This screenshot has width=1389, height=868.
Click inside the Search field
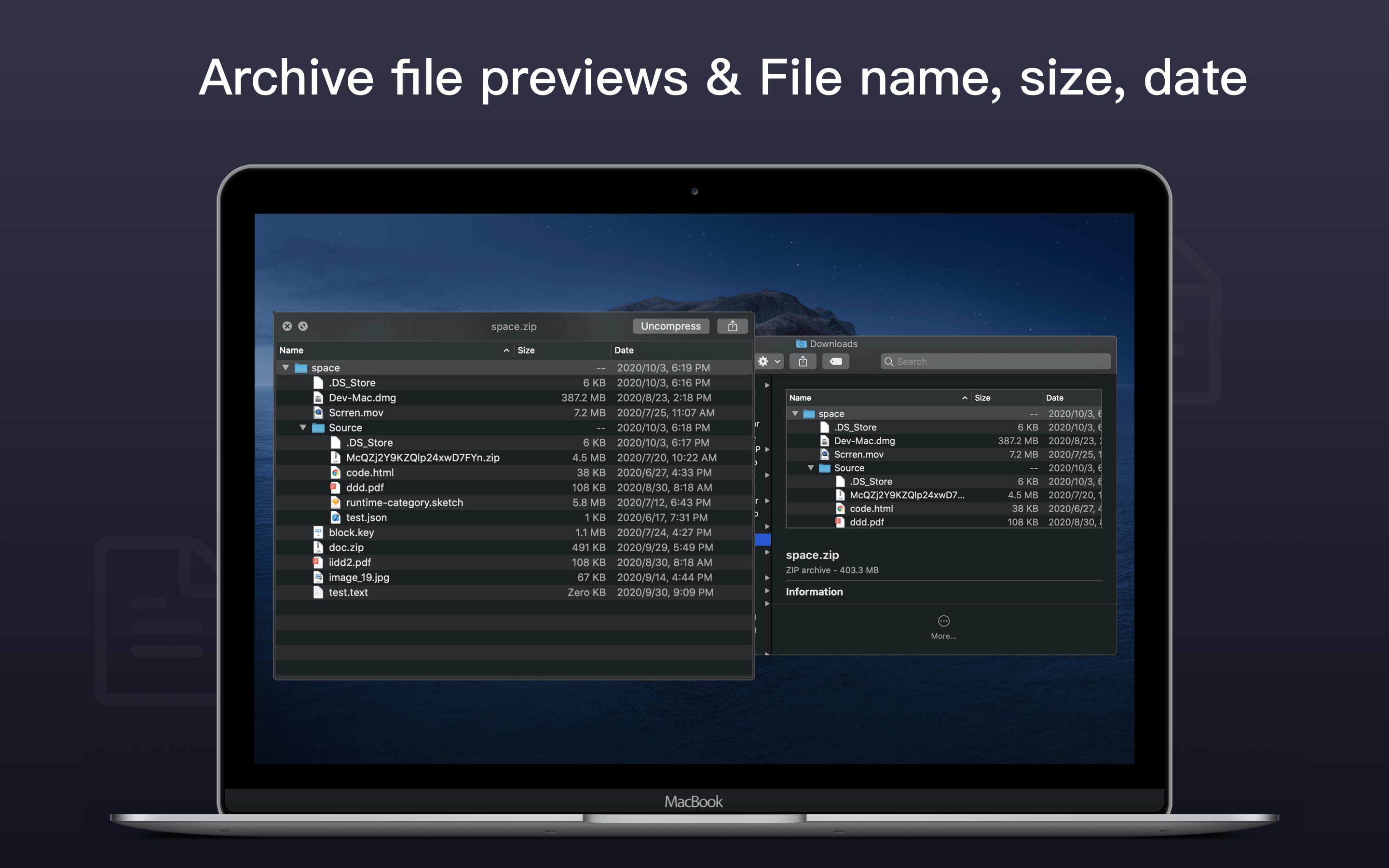(x=996, y=361)
